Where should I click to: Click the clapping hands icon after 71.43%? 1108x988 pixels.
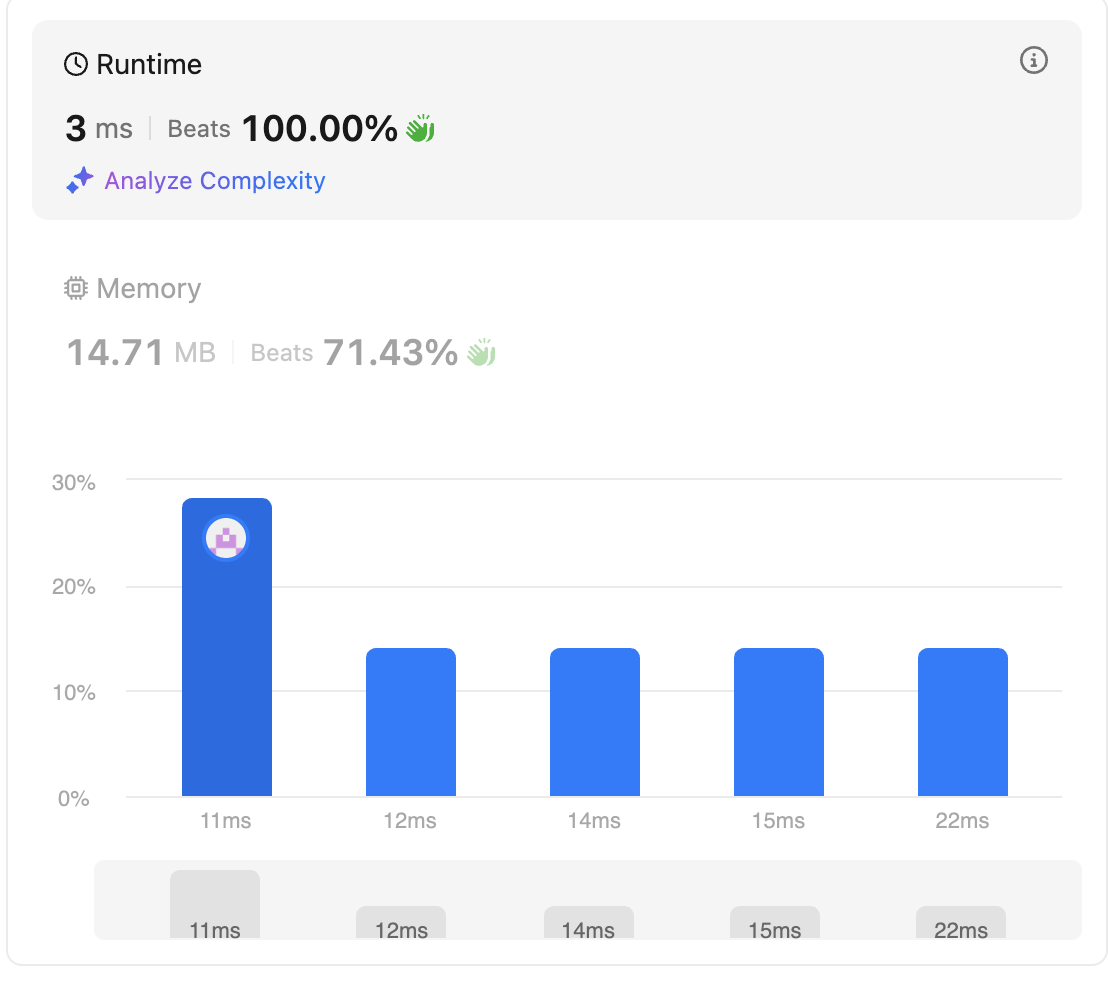[x=481, y=353]
